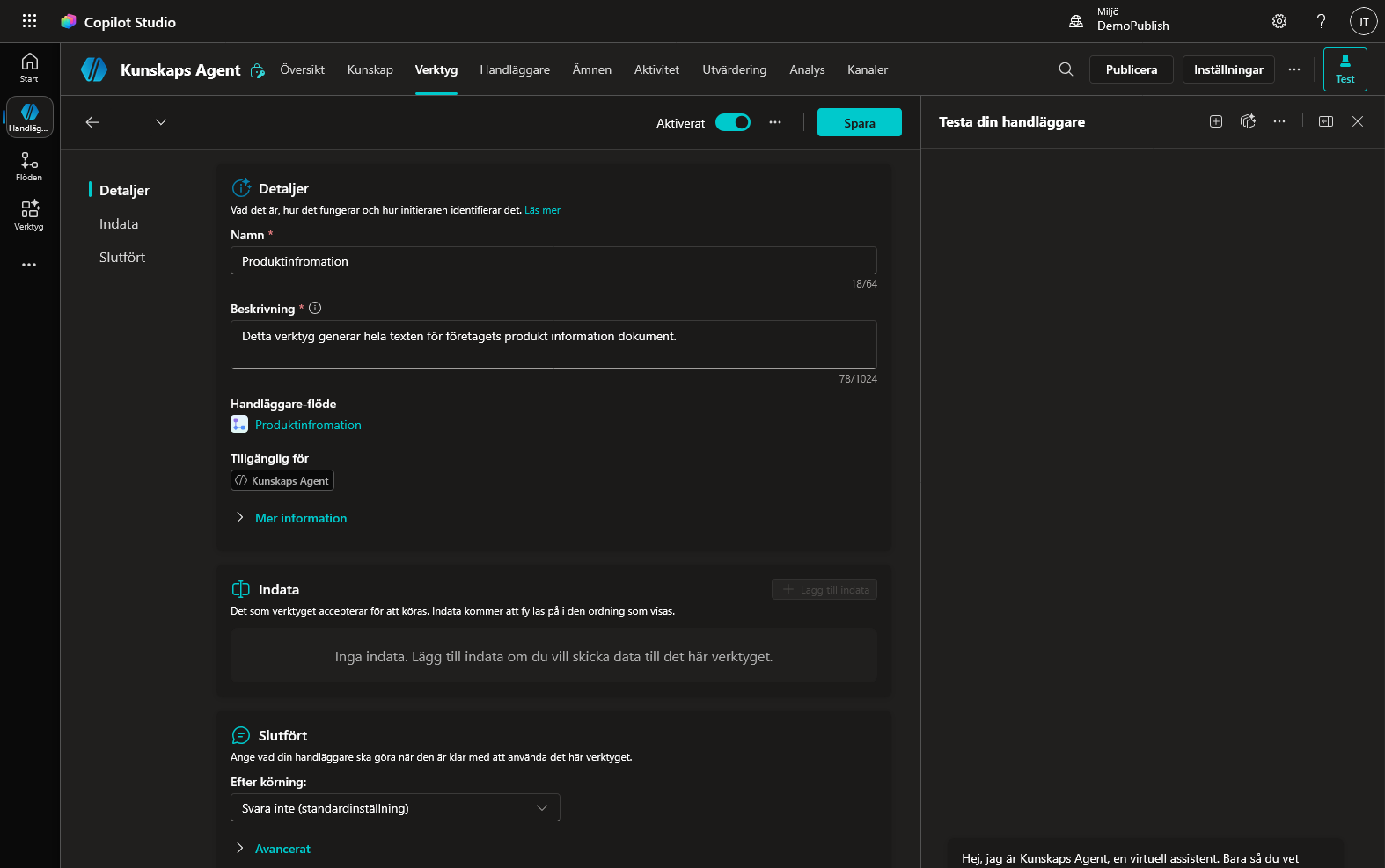1385x868 pixels.
Task: Click info icon beside Beskrivning
Action: click(315, 308)
